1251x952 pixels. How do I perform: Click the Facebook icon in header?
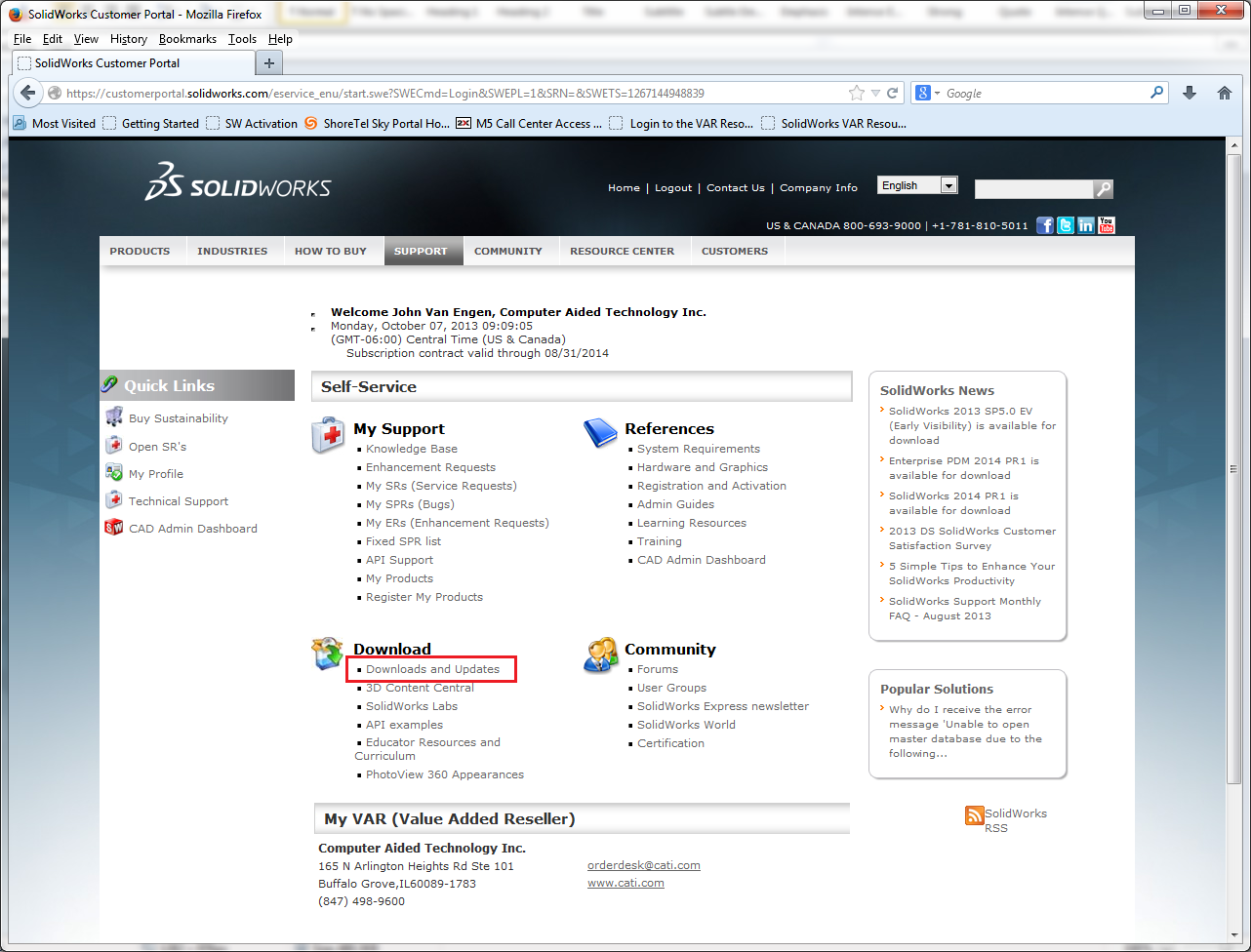click(x=1045, y=225)
